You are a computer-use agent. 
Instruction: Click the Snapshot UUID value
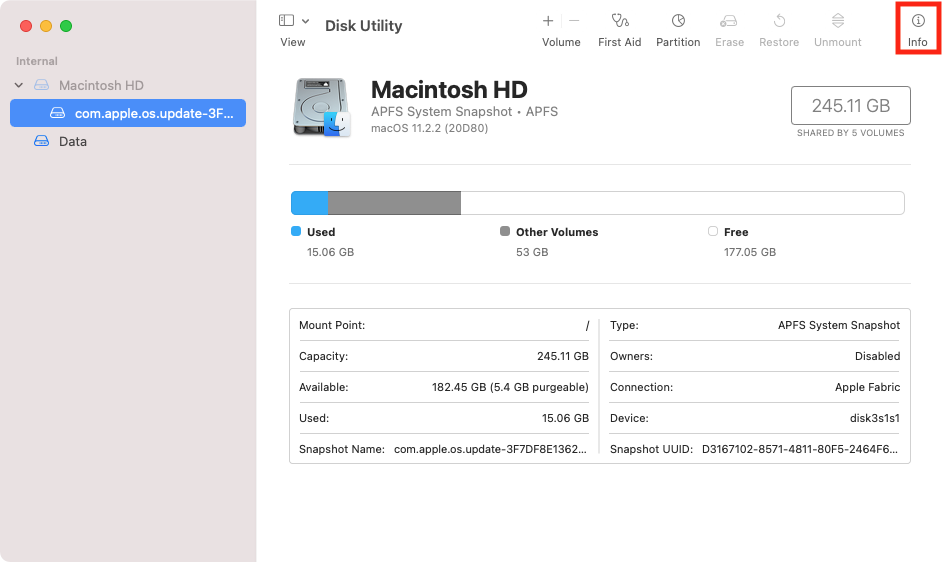[800, 449]
